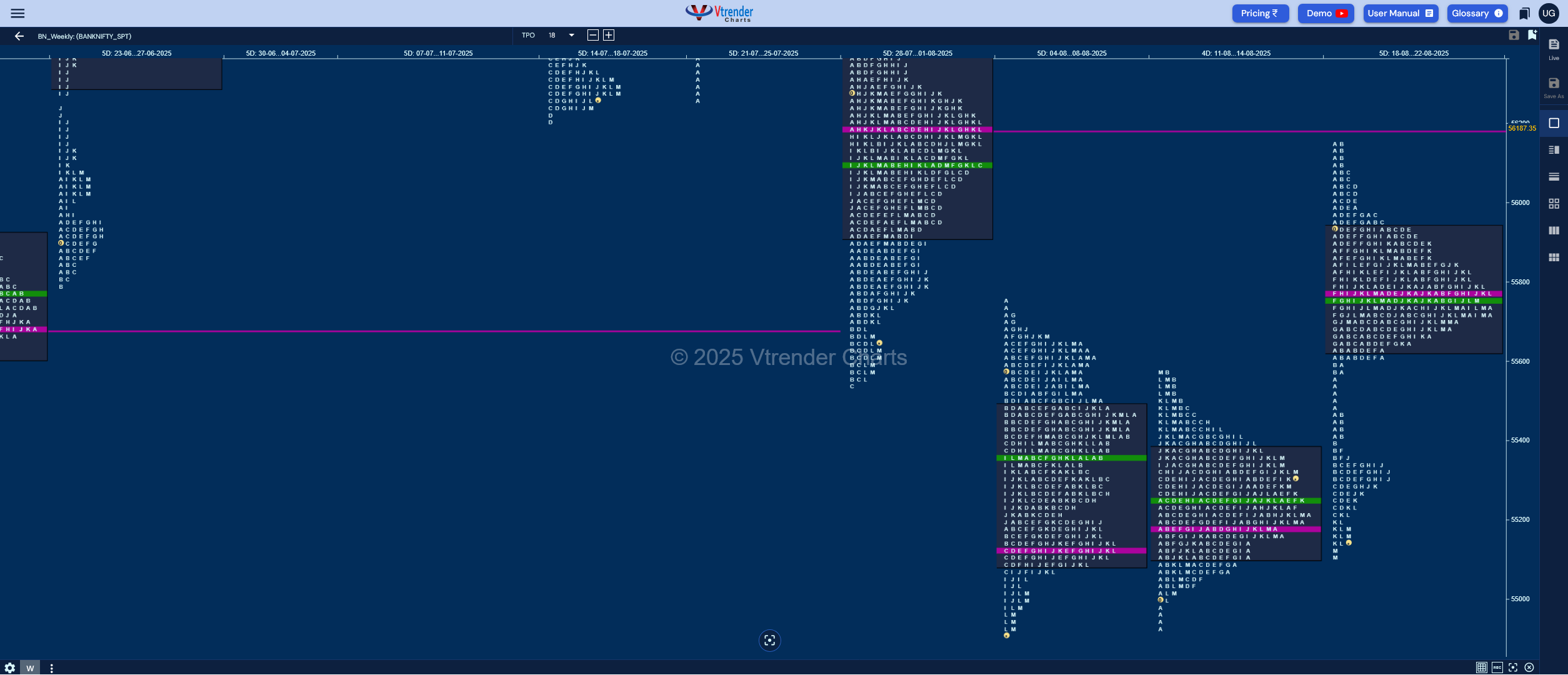Viewport: 1568px width, 675px height.
Task: Open the TPO size dropdown arrow
Action: 571,35
